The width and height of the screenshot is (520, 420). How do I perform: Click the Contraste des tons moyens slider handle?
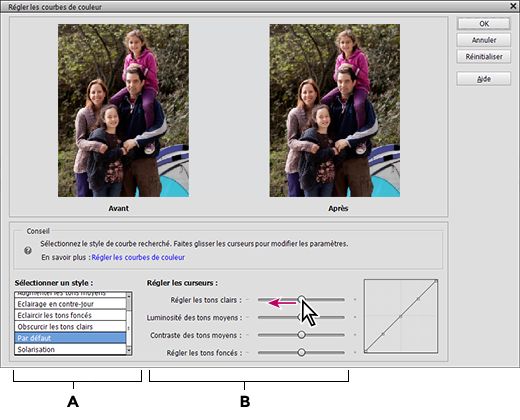301,334
